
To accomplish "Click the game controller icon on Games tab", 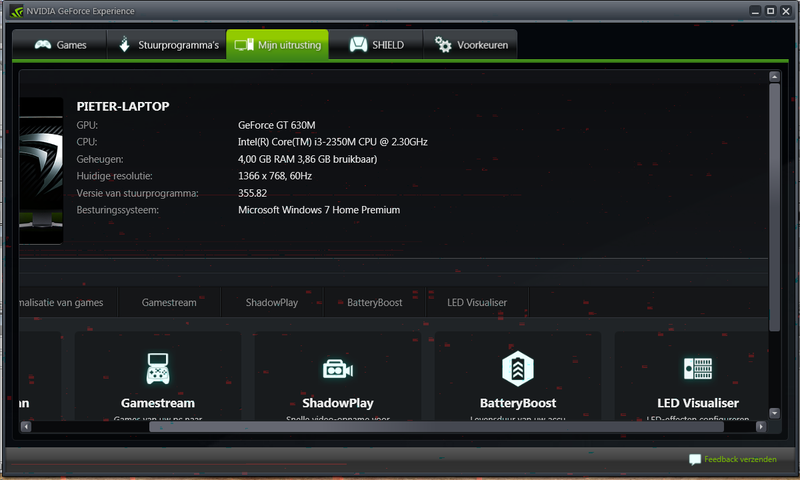I will [43, 45].
